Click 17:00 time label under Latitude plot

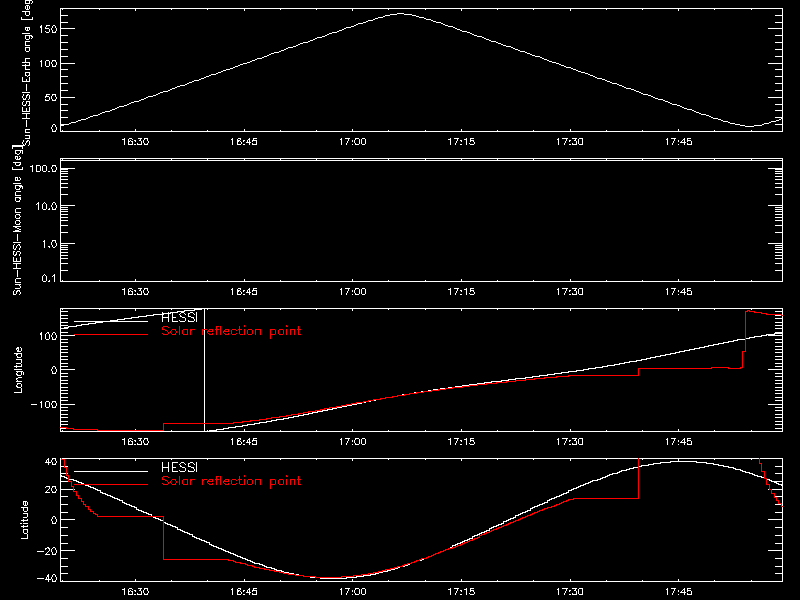353,591
